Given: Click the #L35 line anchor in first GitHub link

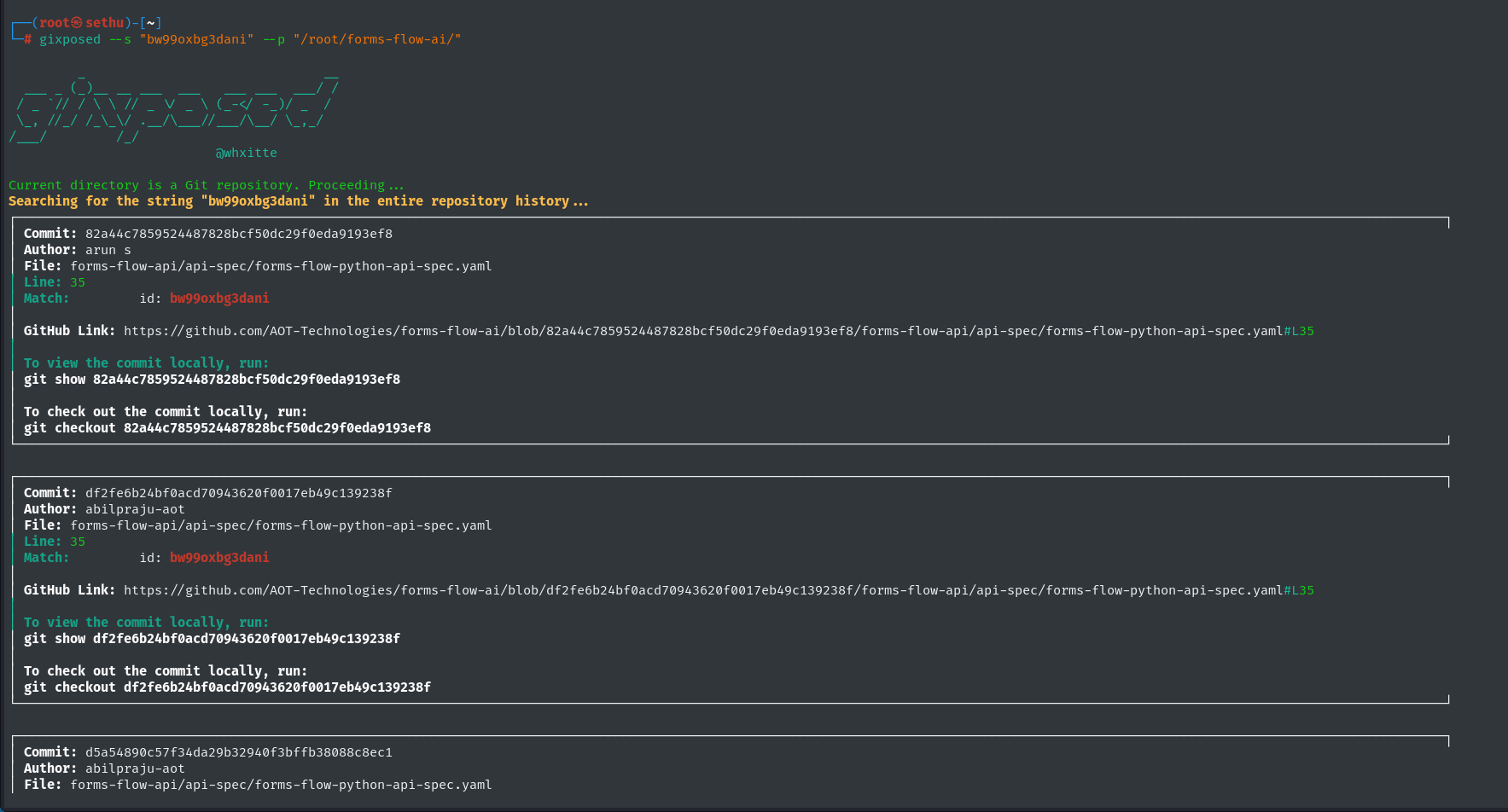Looking at the screenshot, I should point(1298,331).
